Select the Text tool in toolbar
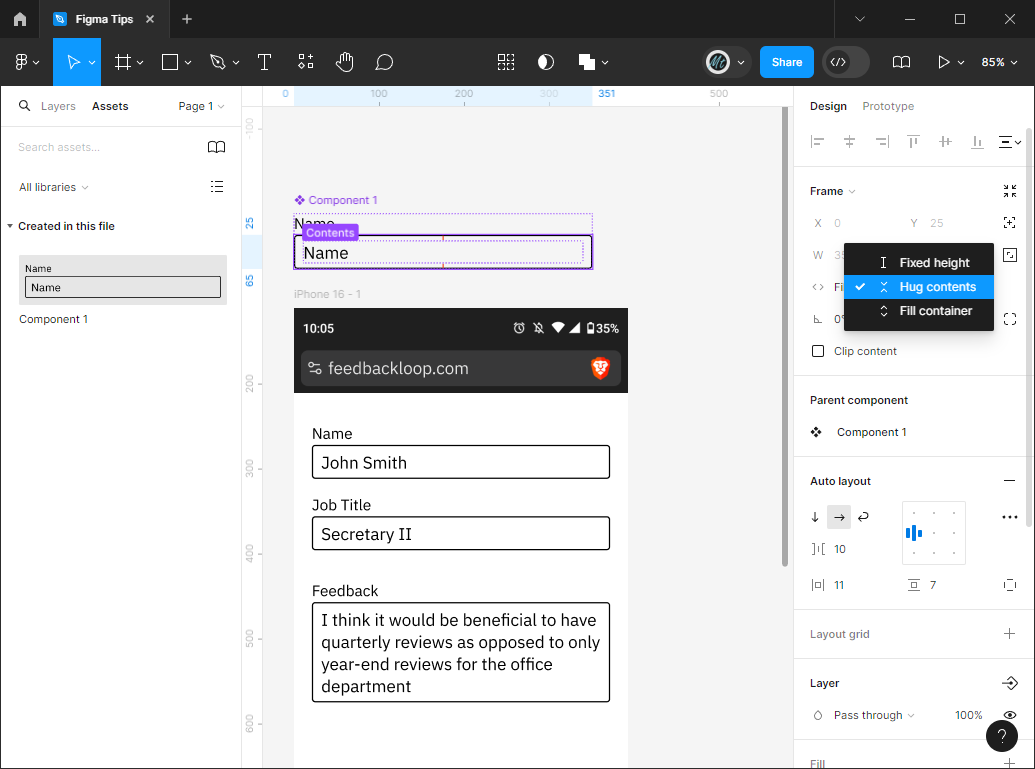Screen dimensions: 1035x769 point(264,62)
